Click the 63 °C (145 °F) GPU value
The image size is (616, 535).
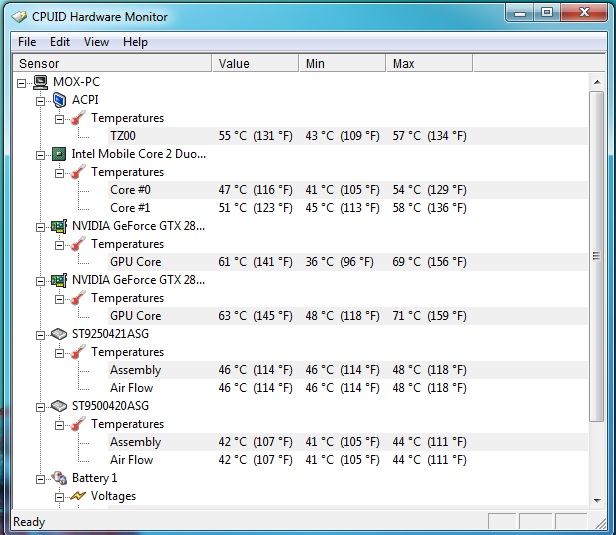[256, 316]
